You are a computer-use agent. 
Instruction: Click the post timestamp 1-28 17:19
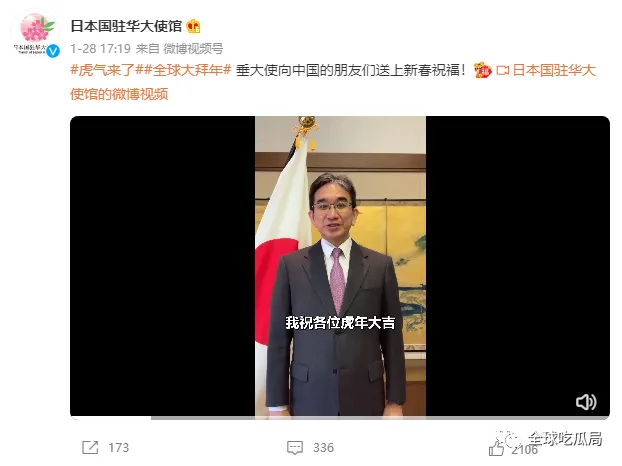(101, 49)
